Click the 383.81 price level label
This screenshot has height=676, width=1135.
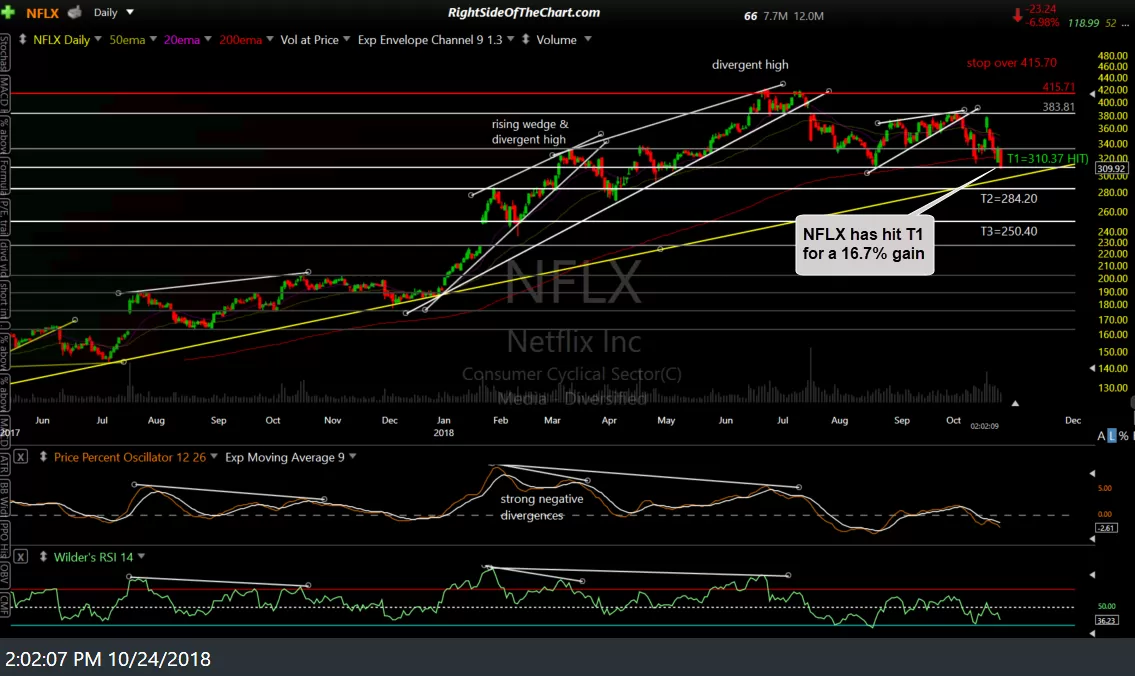[1058, 107]
